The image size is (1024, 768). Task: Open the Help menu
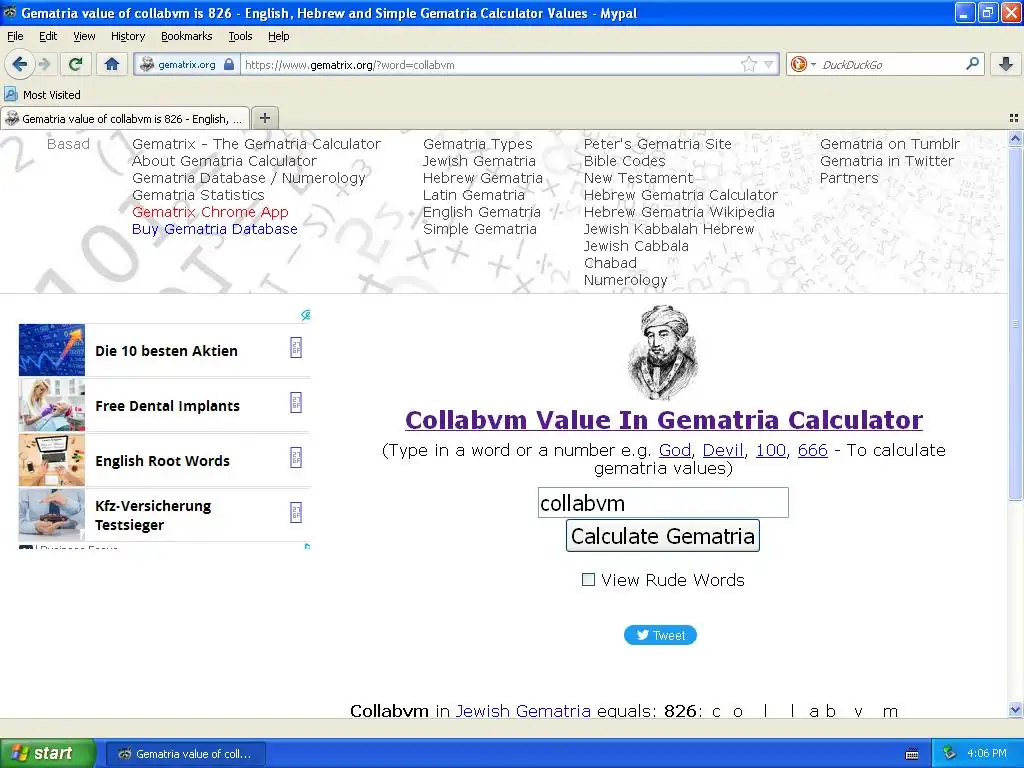[279, 36]
